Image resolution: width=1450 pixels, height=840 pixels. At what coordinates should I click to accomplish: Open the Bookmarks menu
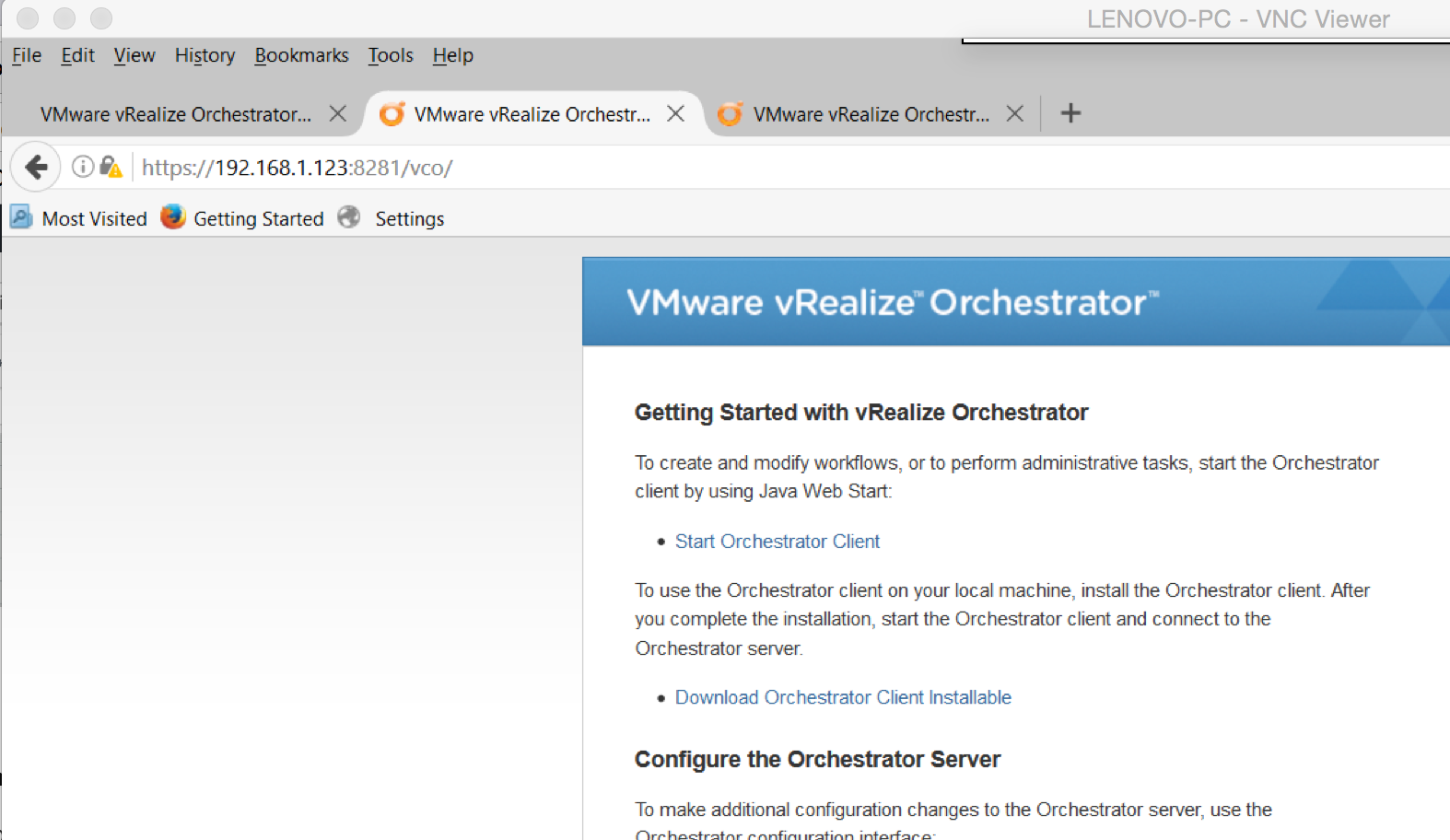coord(302,55)
